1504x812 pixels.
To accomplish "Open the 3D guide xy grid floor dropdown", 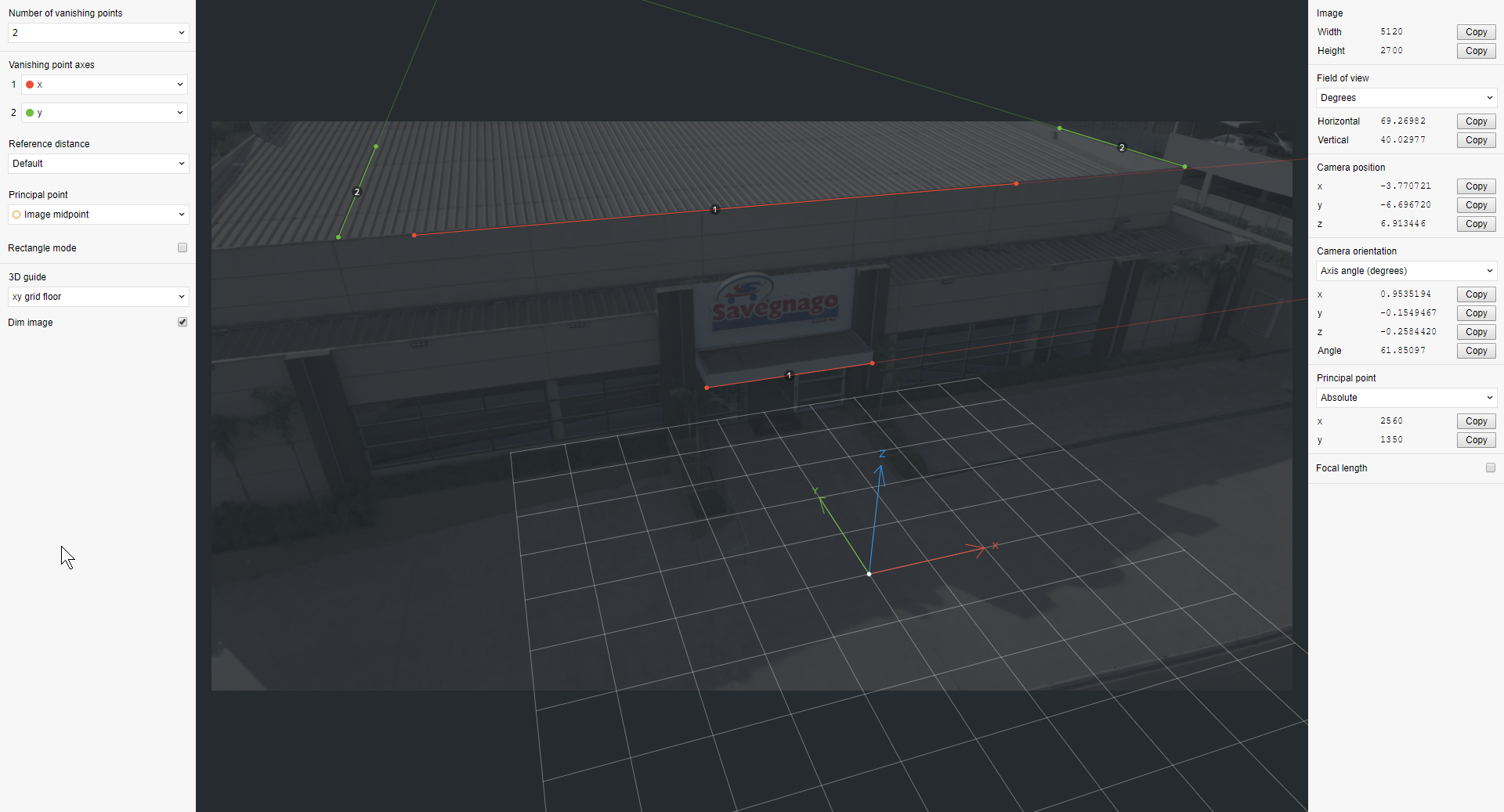I will [x=99, y=297].
